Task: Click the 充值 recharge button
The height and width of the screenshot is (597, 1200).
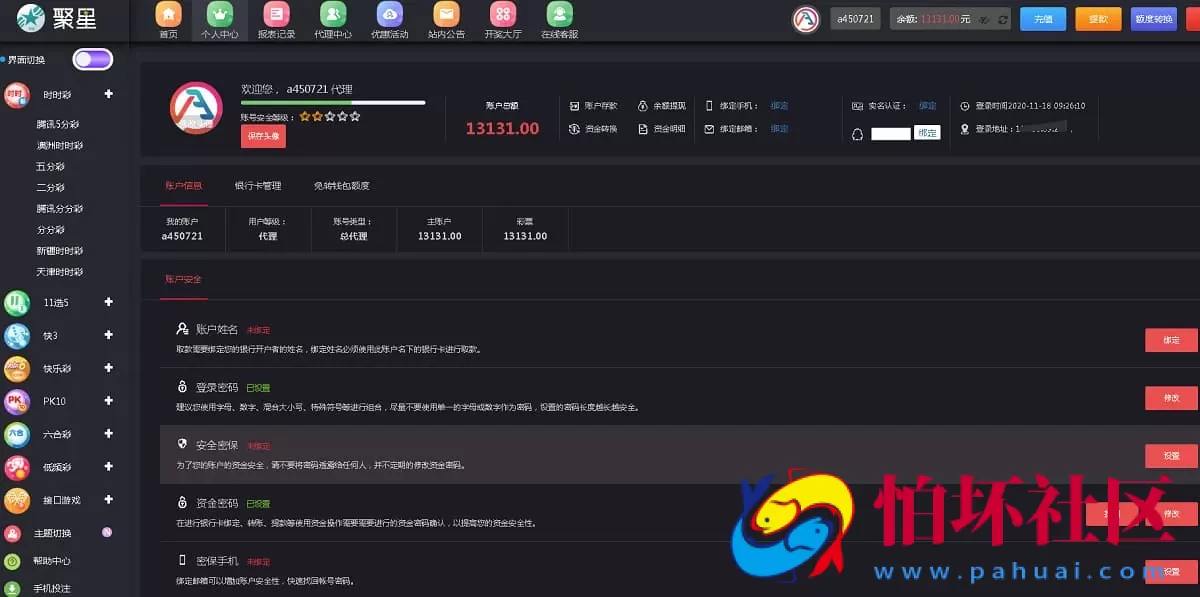Action: point(1042,18)
